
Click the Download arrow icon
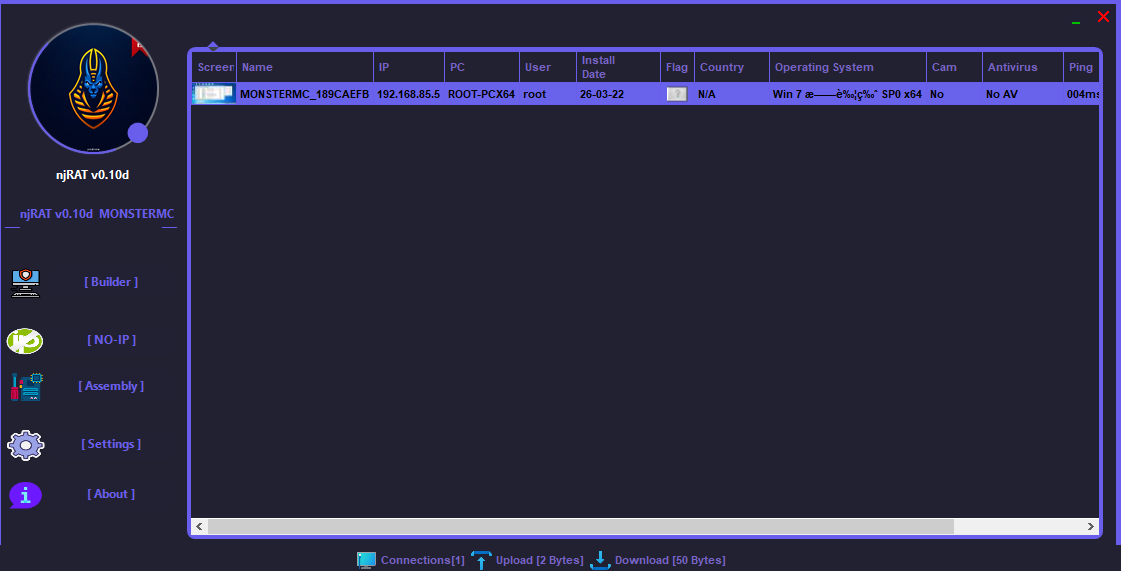point(600,560)
